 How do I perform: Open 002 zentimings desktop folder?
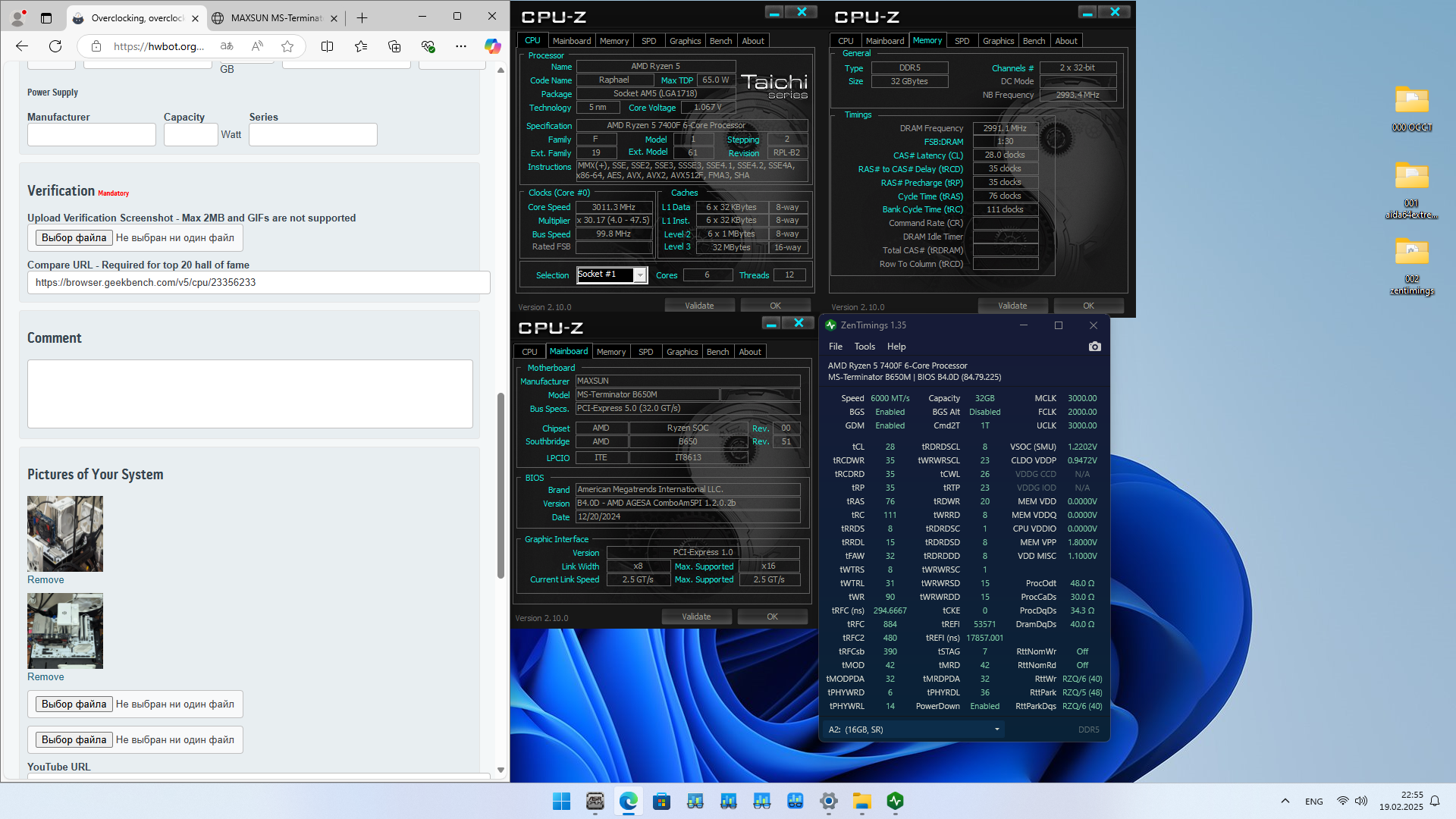(x=1411, y=266)
